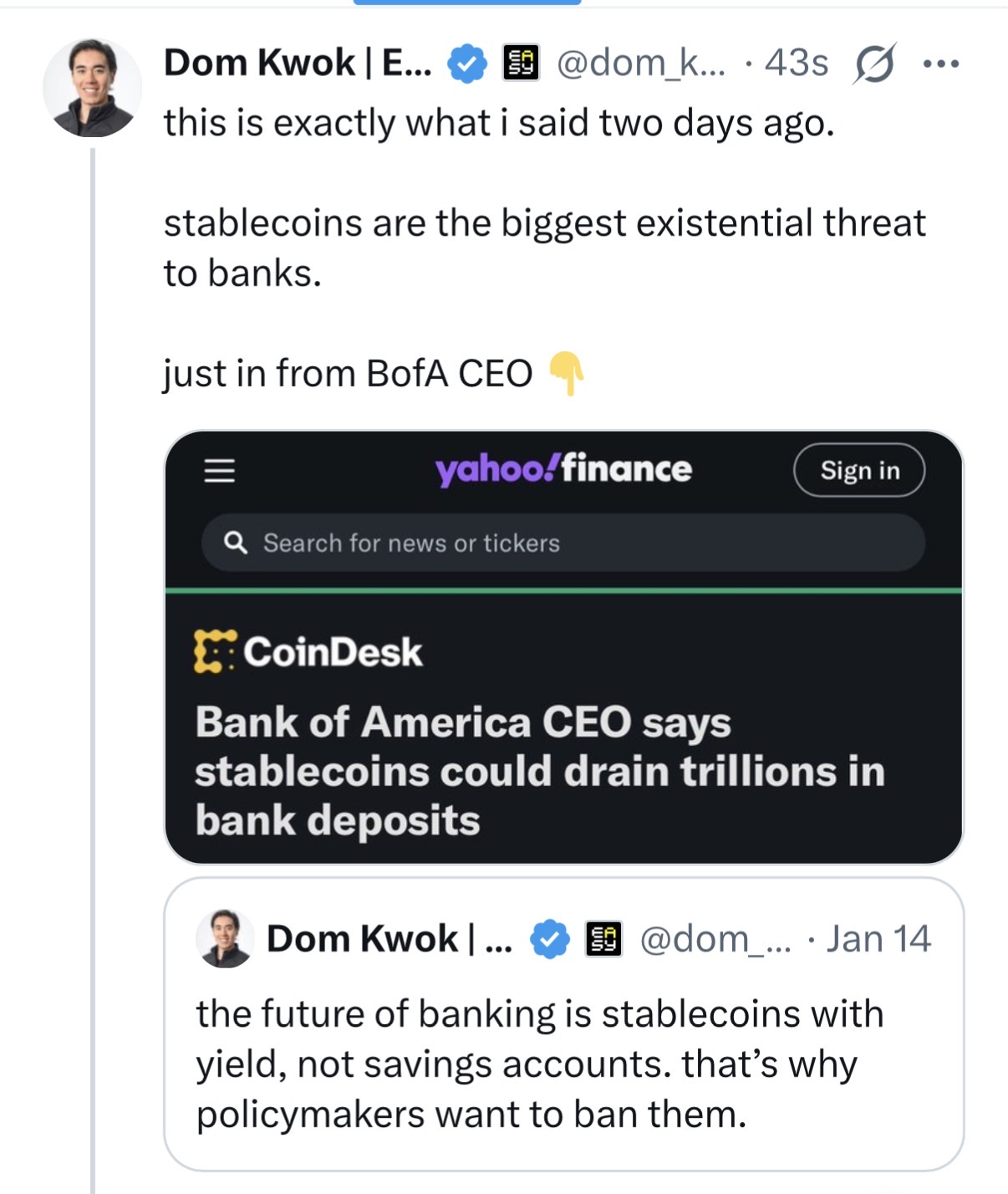Screen dimensions: 1008x1194
Task: Click the Dom Kwok display name in header
Action: pyautogui.click(x=298, y=64)
